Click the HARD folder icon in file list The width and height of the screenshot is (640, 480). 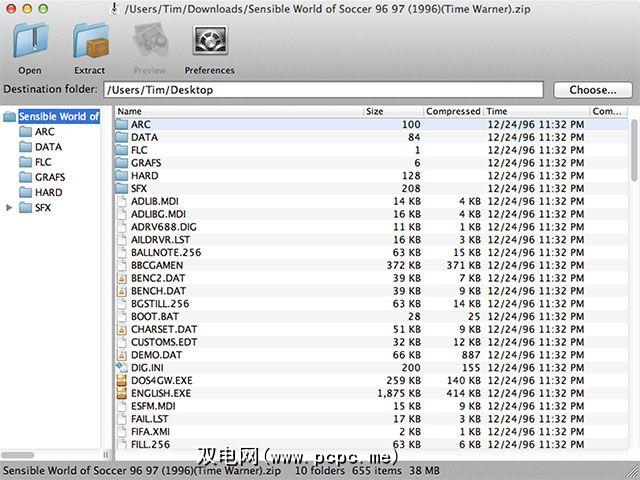[122, 176]
